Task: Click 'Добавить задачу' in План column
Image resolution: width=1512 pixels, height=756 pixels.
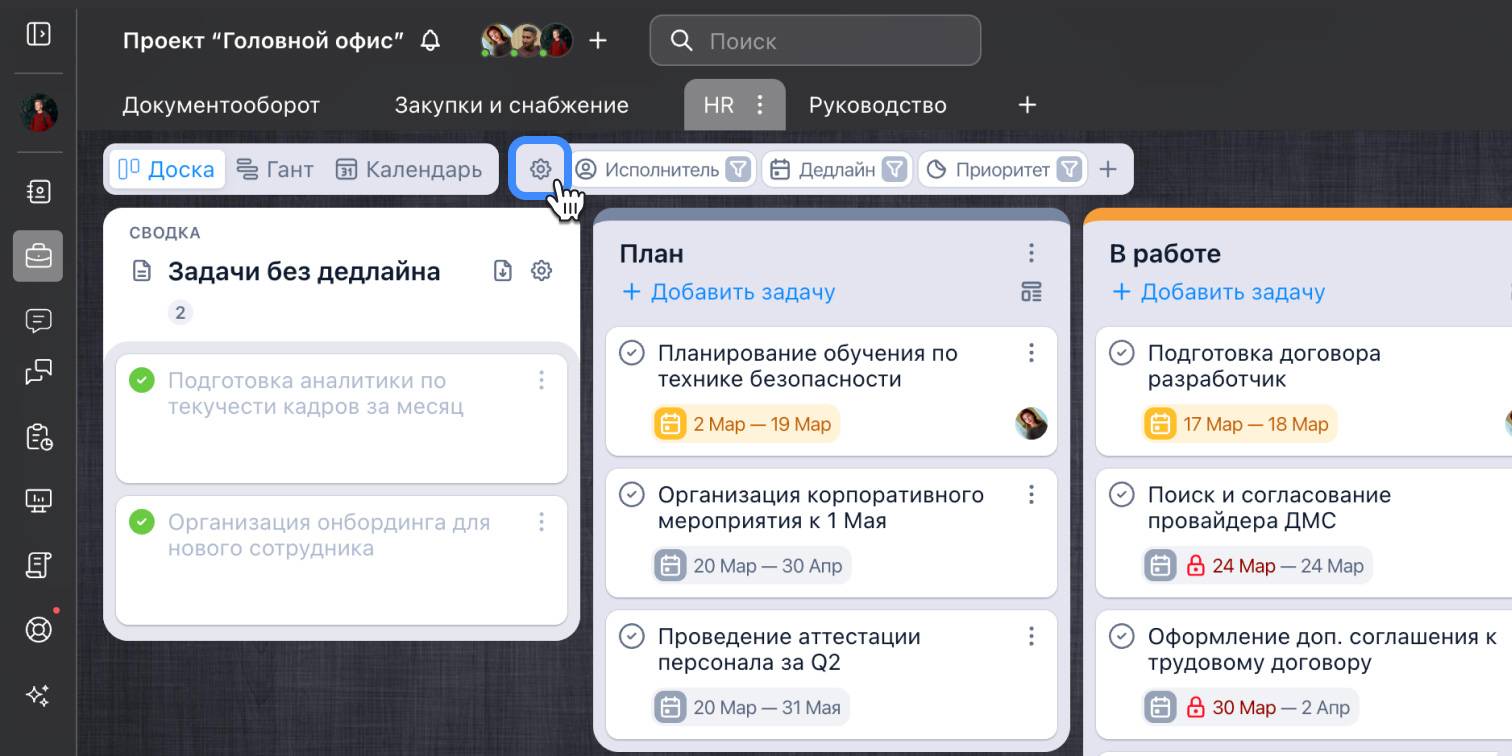Action: click(729, 292)
